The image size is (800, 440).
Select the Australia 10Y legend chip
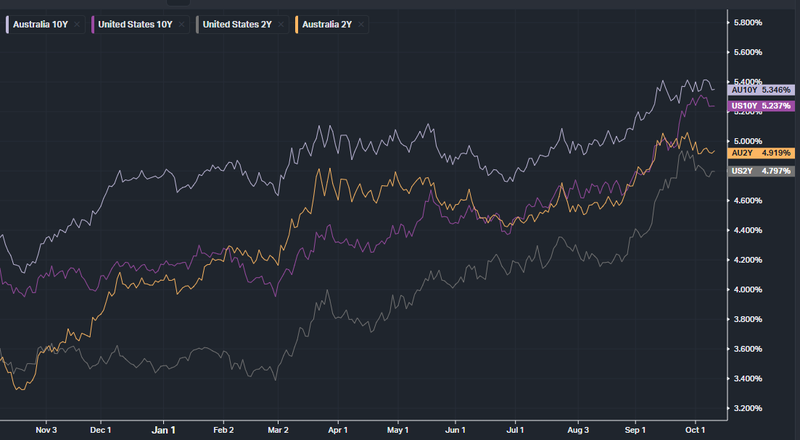click(x=45, y=25)
